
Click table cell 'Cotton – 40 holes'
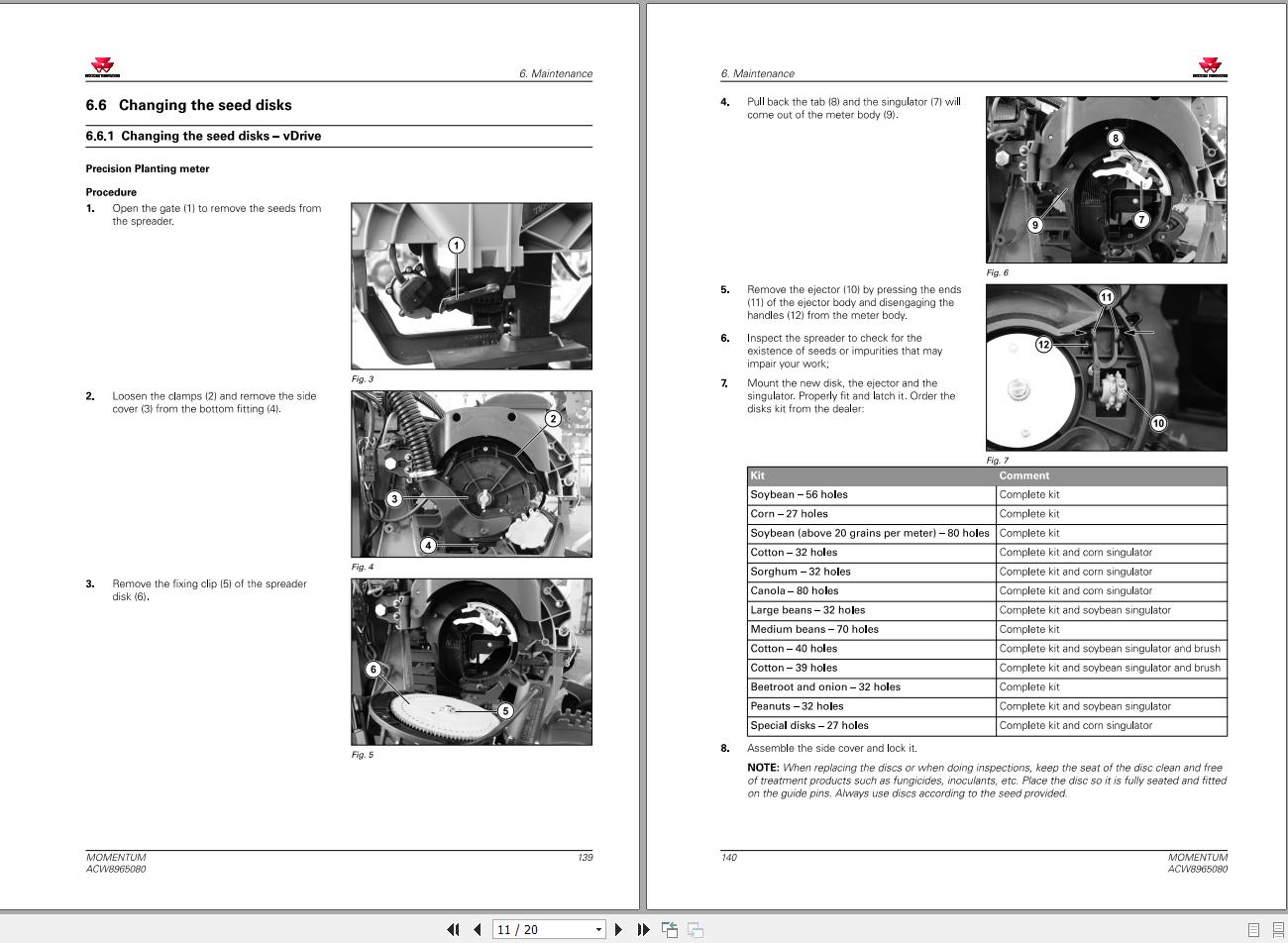(x=794, y=649)
